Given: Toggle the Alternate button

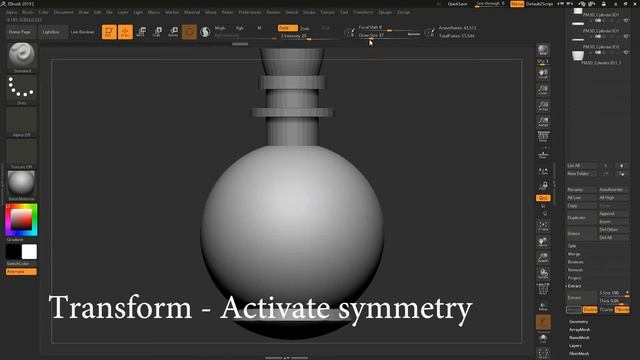Looking at the screenshot, I should 21,272.
